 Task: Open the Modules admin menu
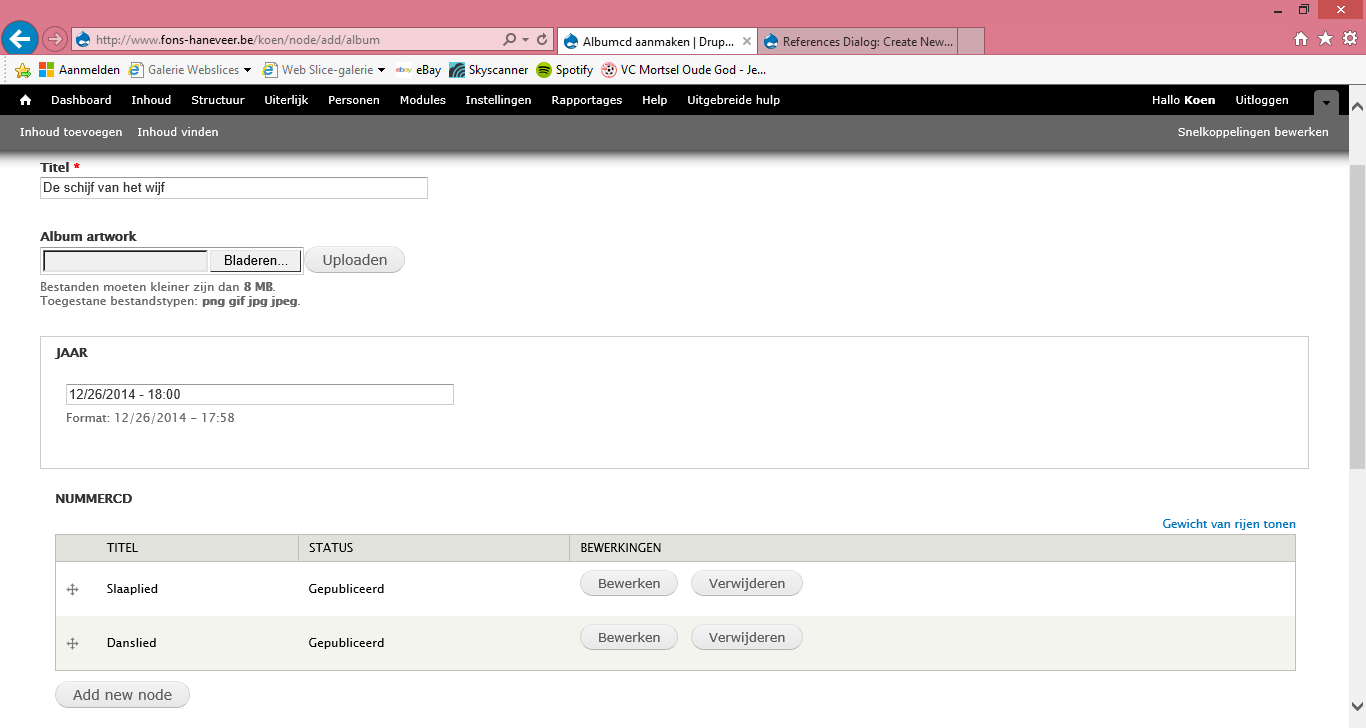tap(423, 100)
